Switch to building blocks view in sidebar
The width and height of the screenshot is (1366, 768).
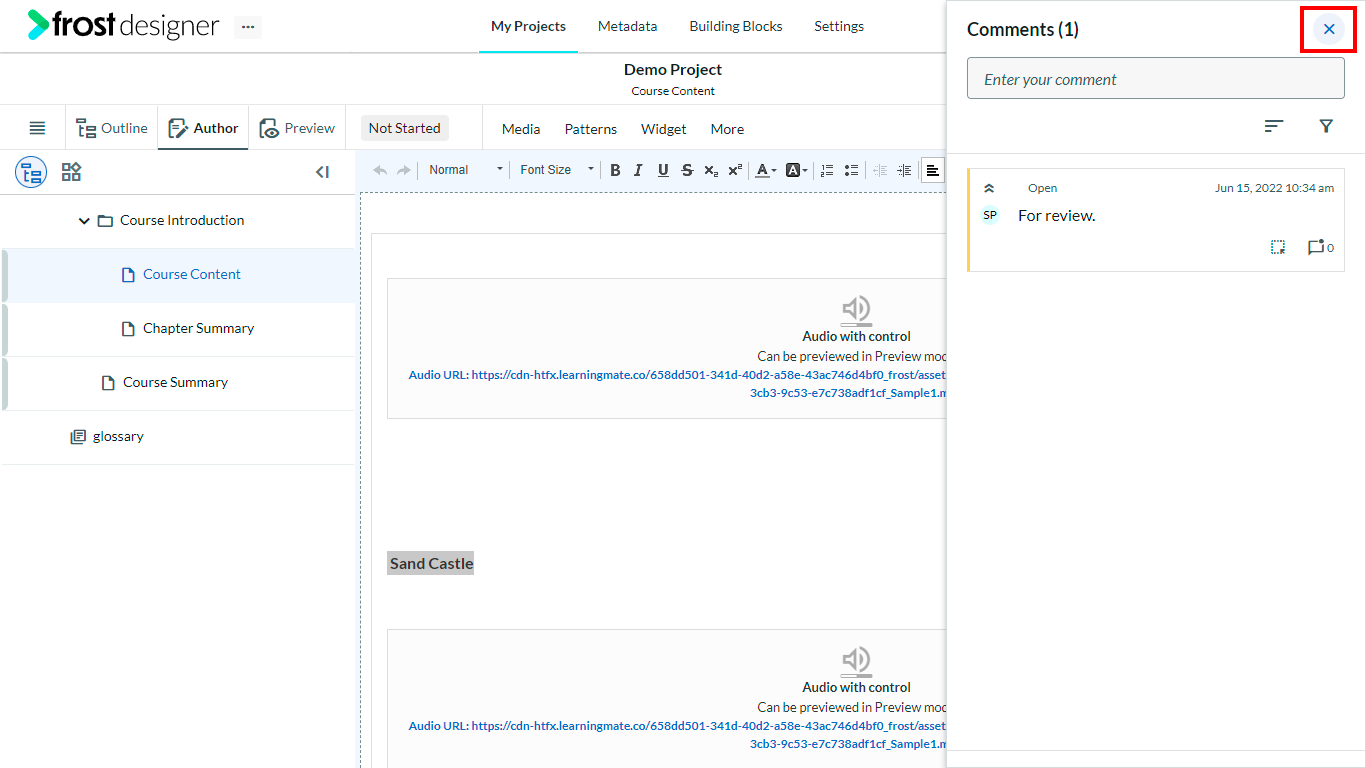(71, 172)
